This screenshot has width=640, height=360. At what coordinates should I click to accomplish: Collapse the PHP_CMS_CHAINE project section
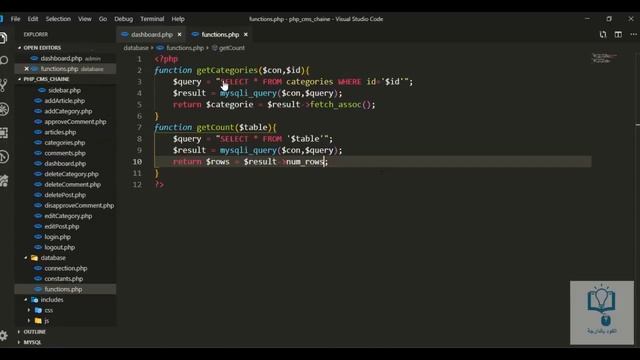(x=46, y=79)
